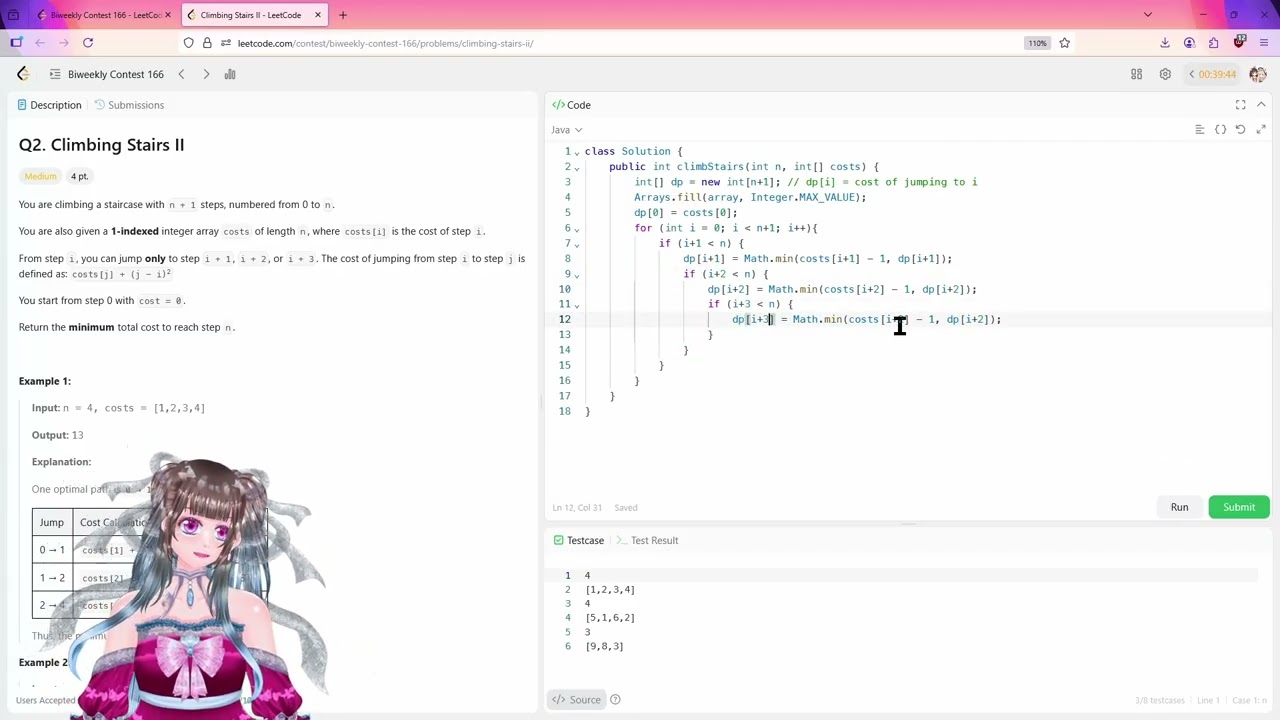
Task: Fold class Solution at line 1
Action: 576,152
